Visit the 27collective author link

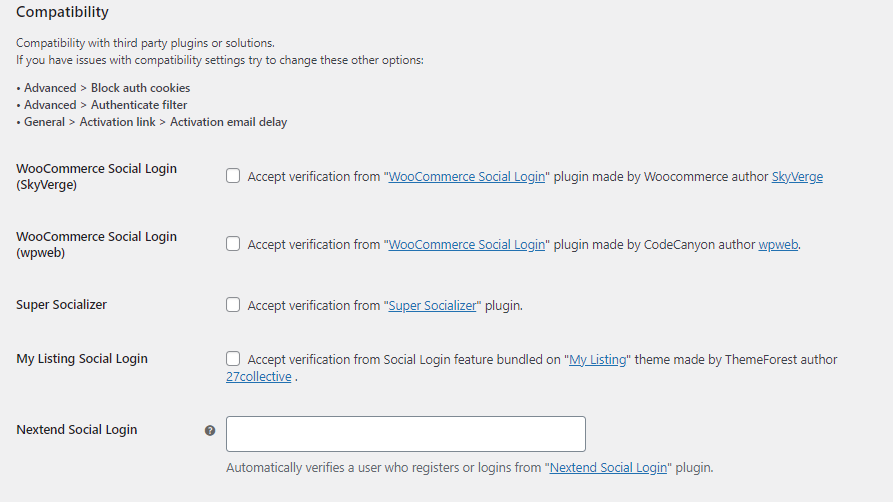(259, 377)
